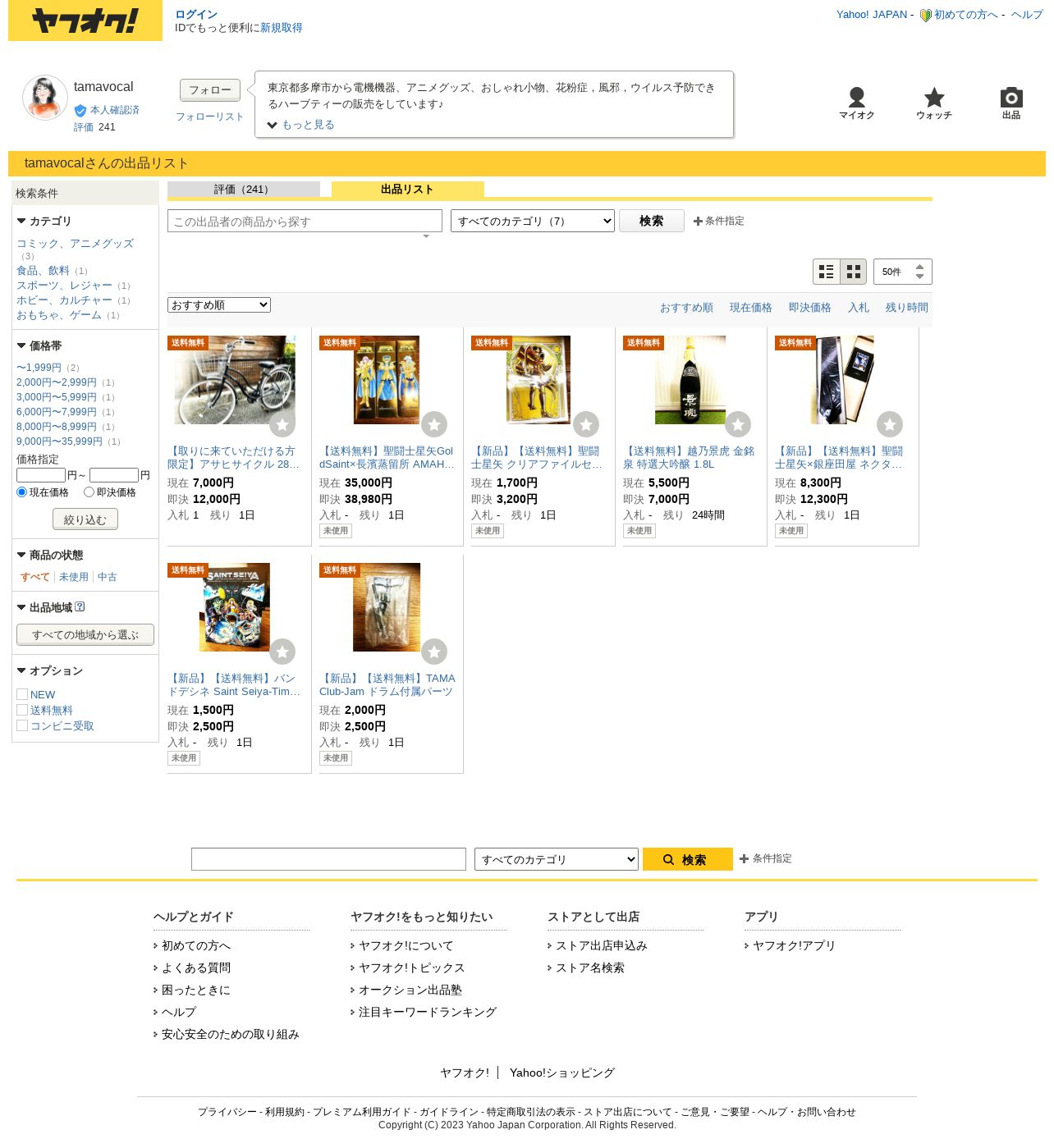
Task: Sort listings by 即決価格 column link
Action: [x=810, y=308]
